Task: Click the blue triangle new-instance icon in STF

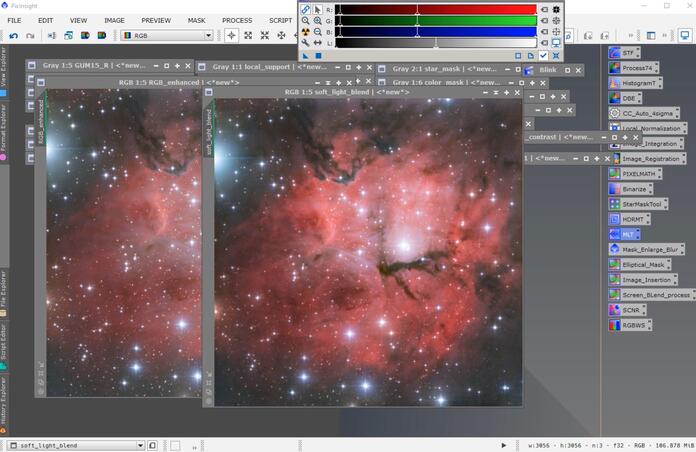Action: pos(305,56)
